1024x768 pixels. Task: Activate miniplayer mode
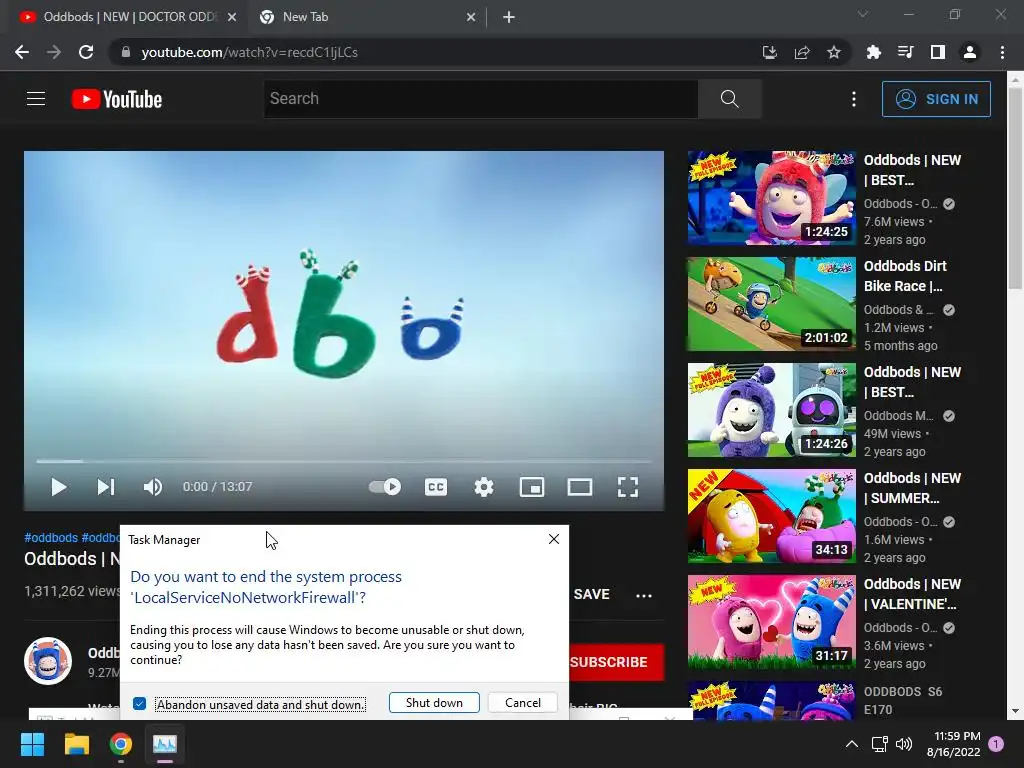[532, 487]
